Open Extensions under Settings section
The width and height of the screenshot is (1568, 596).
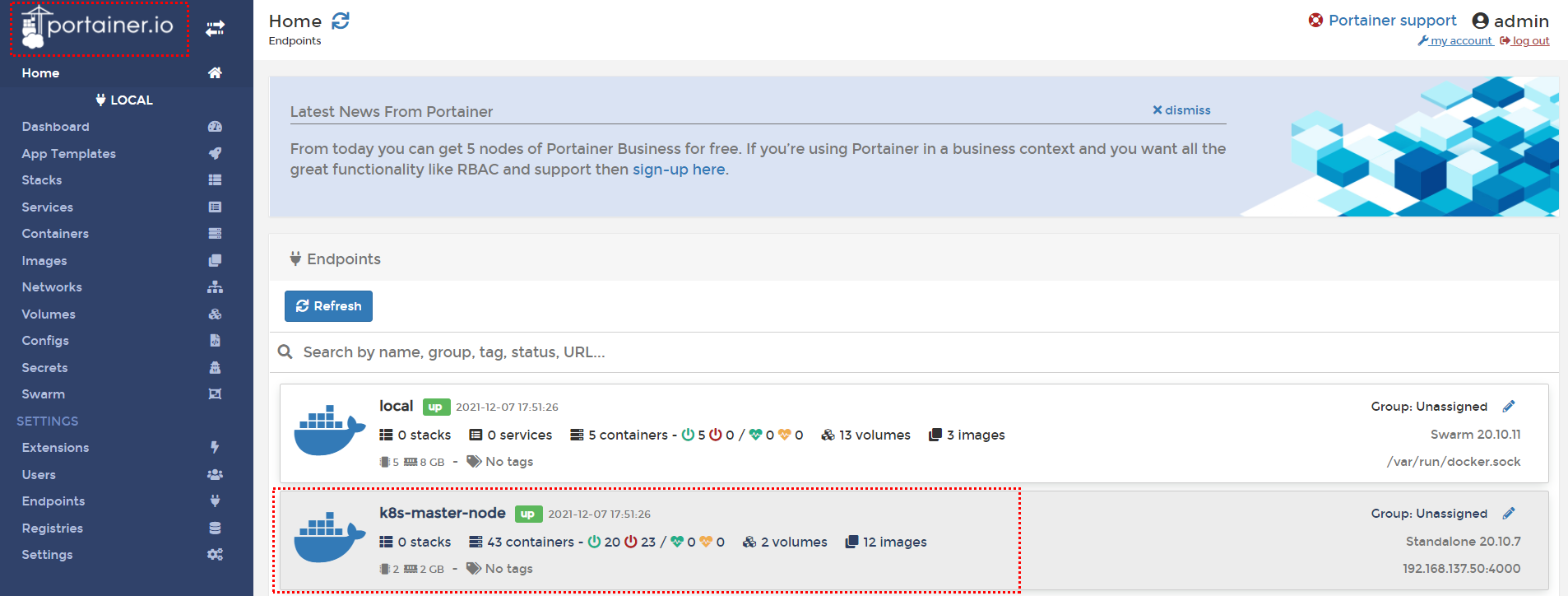click(x=55, y=448)
